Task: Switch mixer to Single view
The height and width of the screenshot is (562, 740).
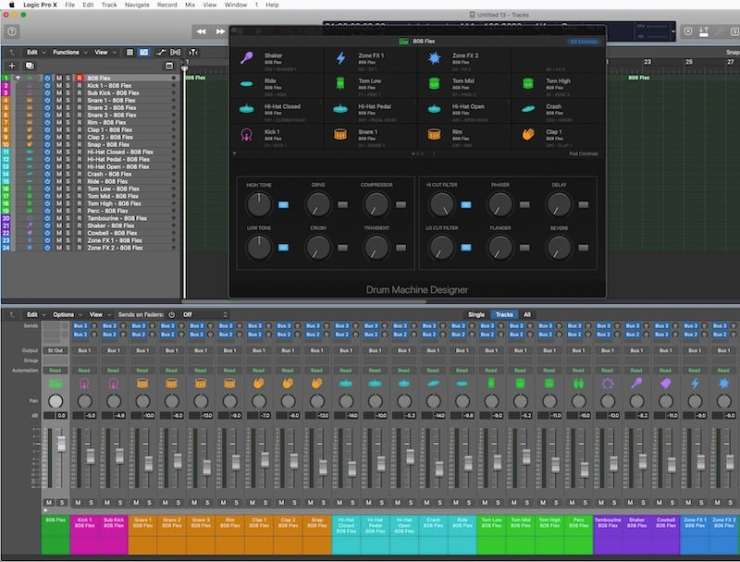Action: 476,315
